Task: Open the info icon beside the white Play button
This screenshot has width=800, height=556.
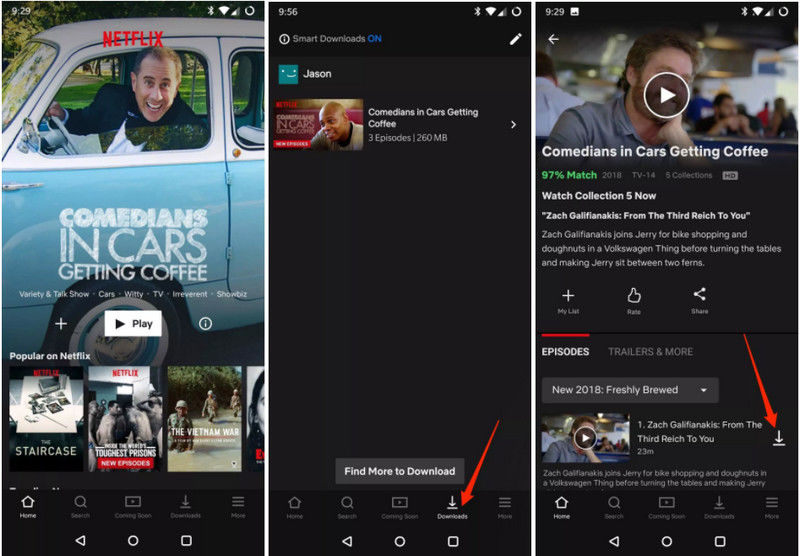Action: (205, 324)
